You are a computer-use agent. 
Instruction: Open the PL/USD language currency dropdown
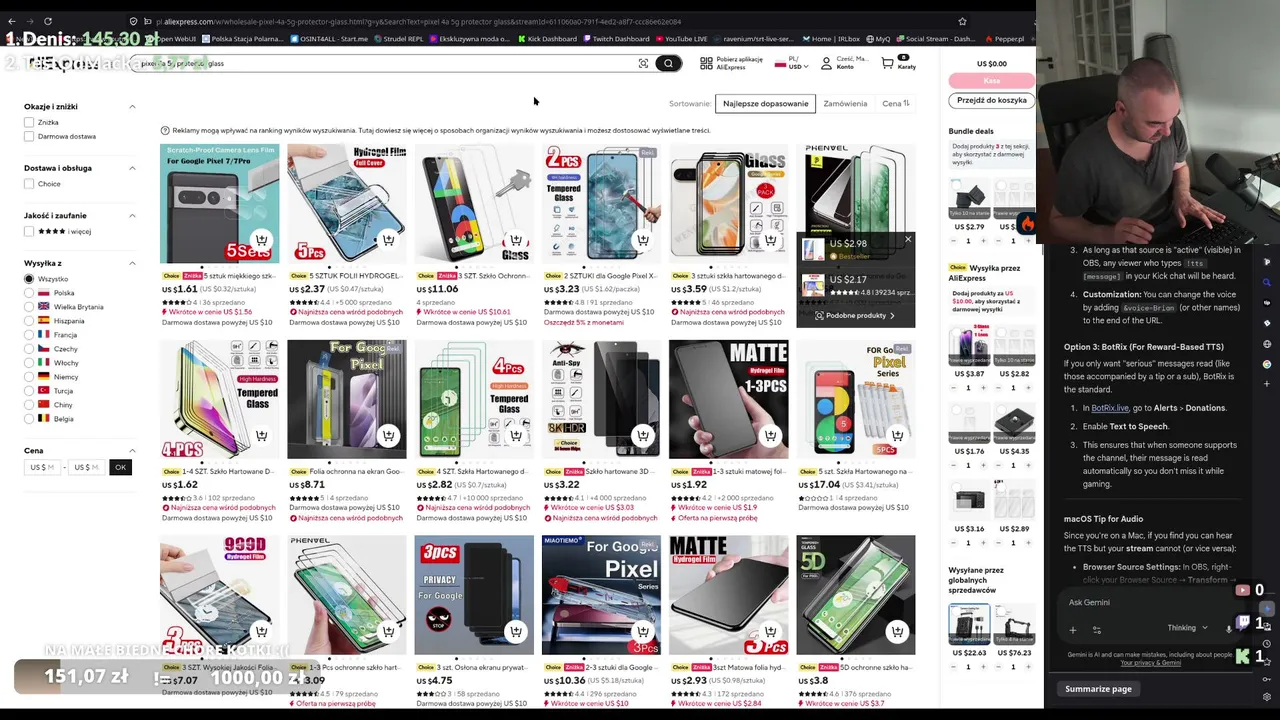792,63
